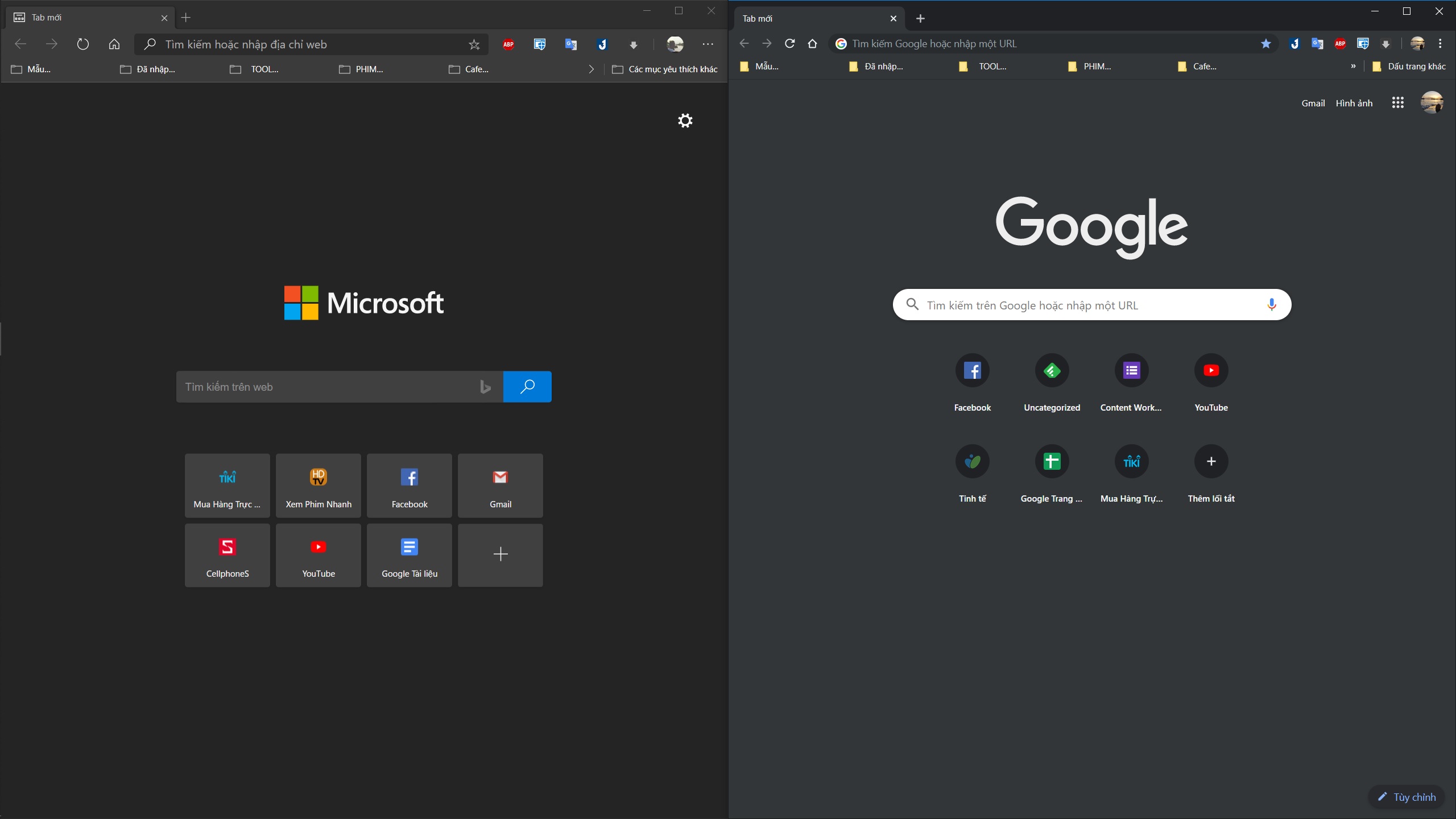The height and width of the screenshot is (819, 1456).
Task: Open the Gmail link on Google page
Action: pyautogui.click(x=1313, y=103)
